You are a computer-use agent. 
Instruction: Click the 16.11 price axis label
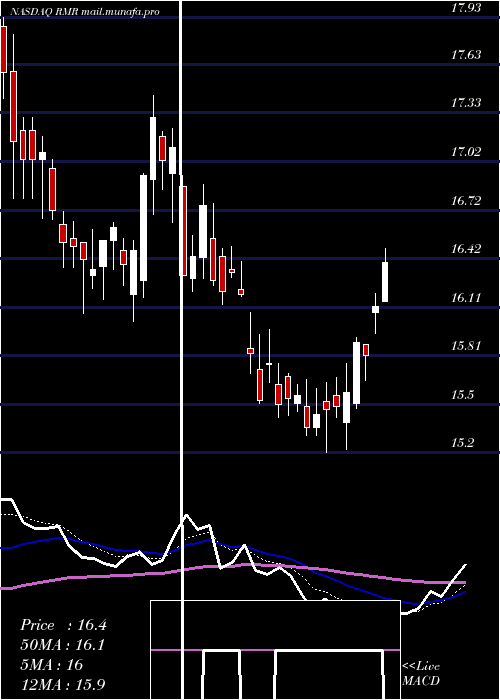click(x=466, y=298)
